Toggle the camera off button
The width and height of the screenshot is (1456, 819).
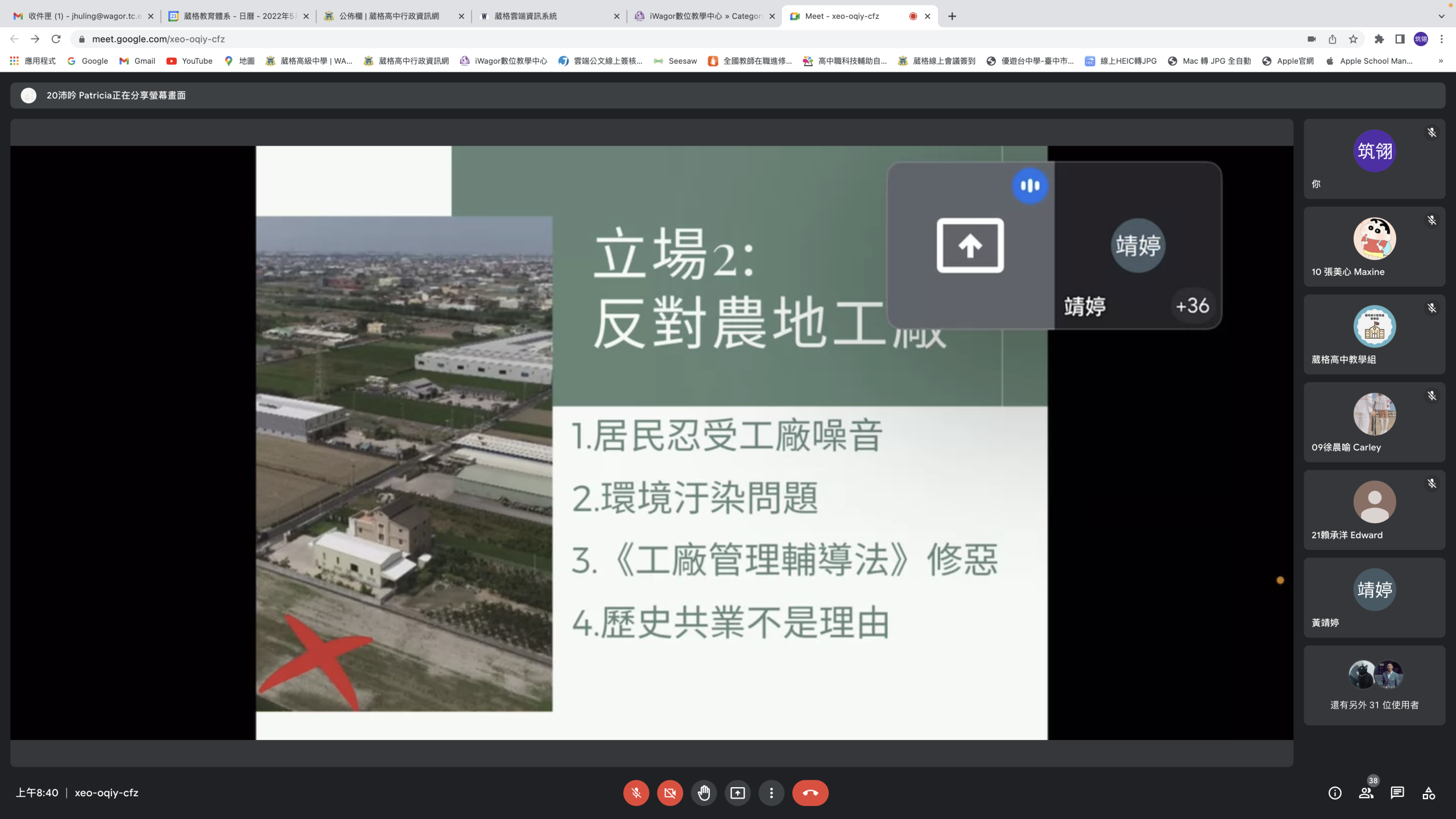click(670, 793)
